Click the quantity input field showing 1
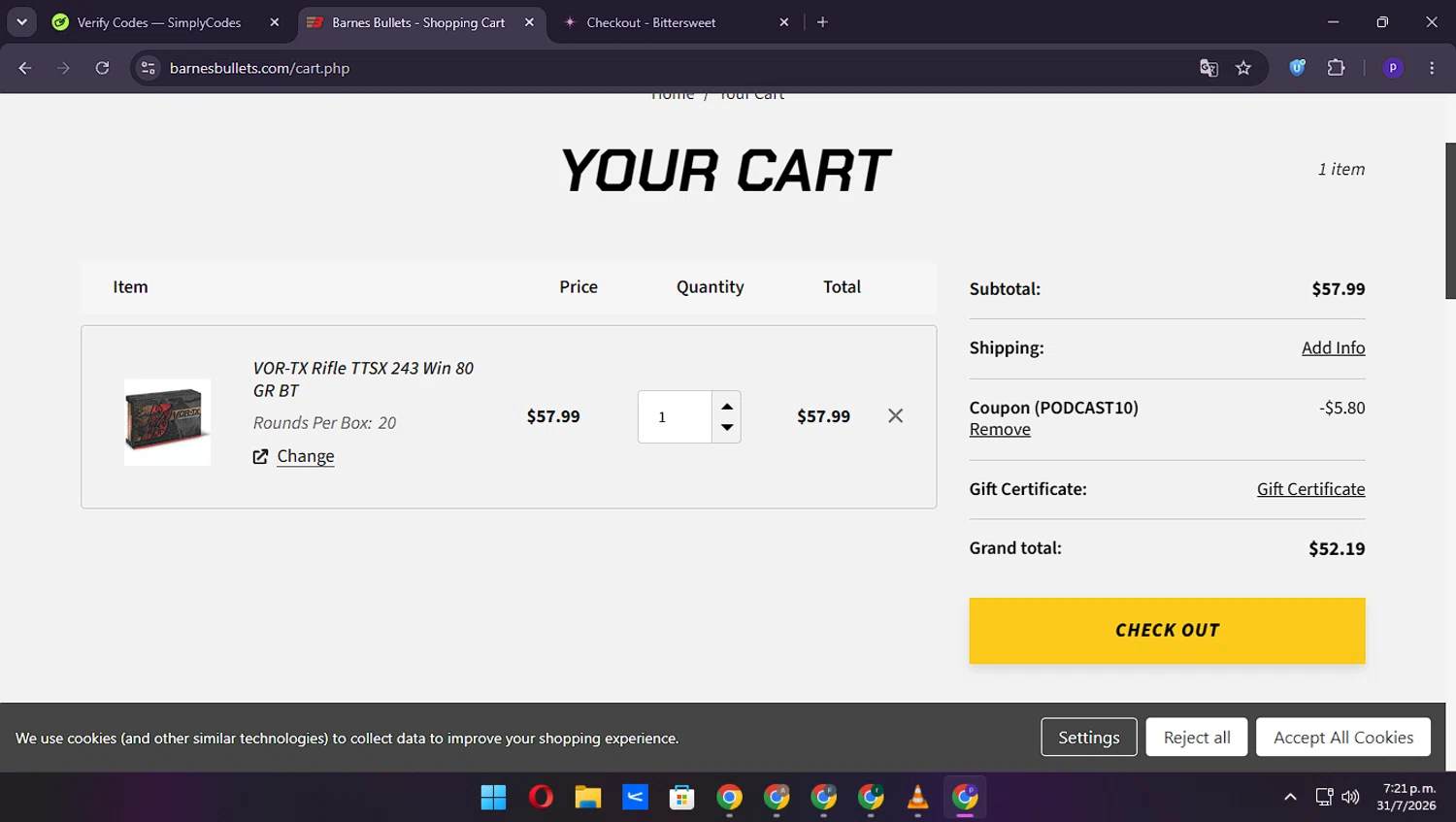1456x822 pixels. (675, 417)
